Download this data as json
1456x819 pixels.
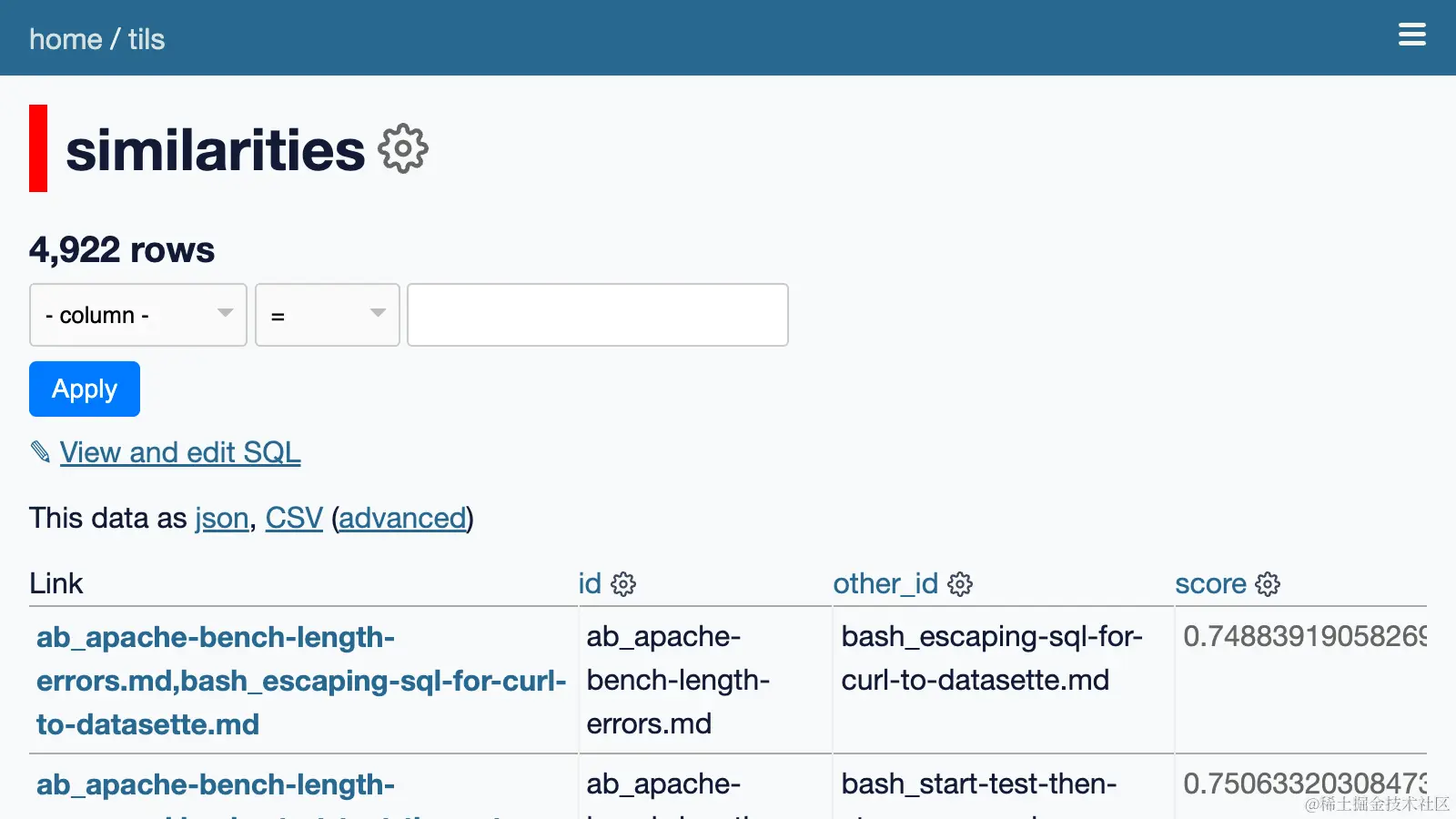click(221, 518)
